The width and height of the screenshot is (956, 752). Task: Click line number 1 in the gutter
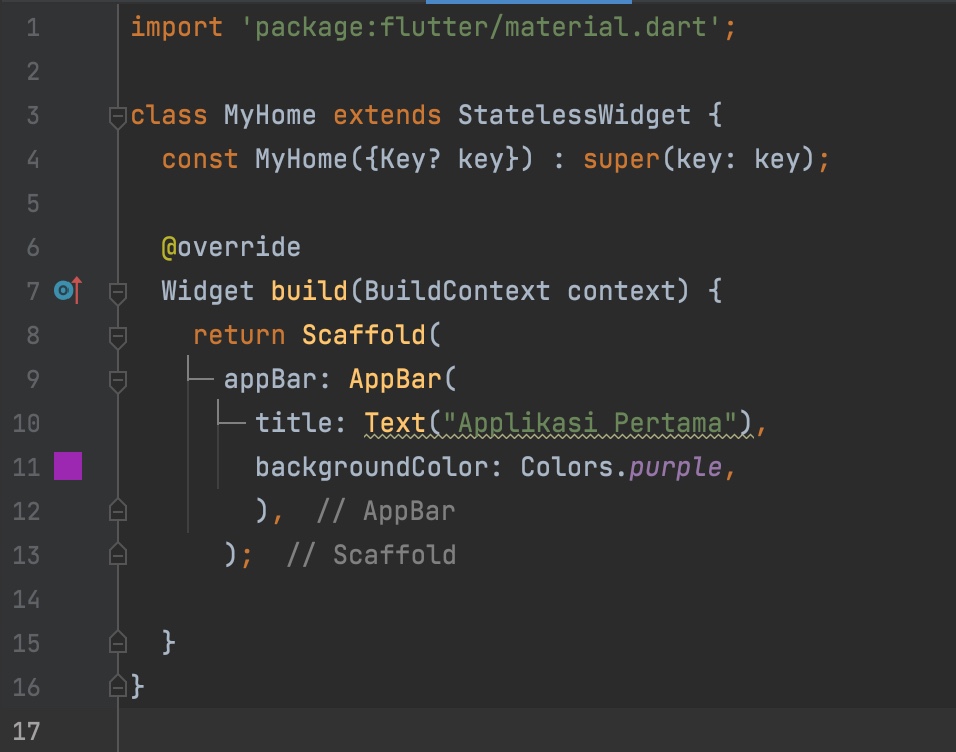tap(33, 28)
